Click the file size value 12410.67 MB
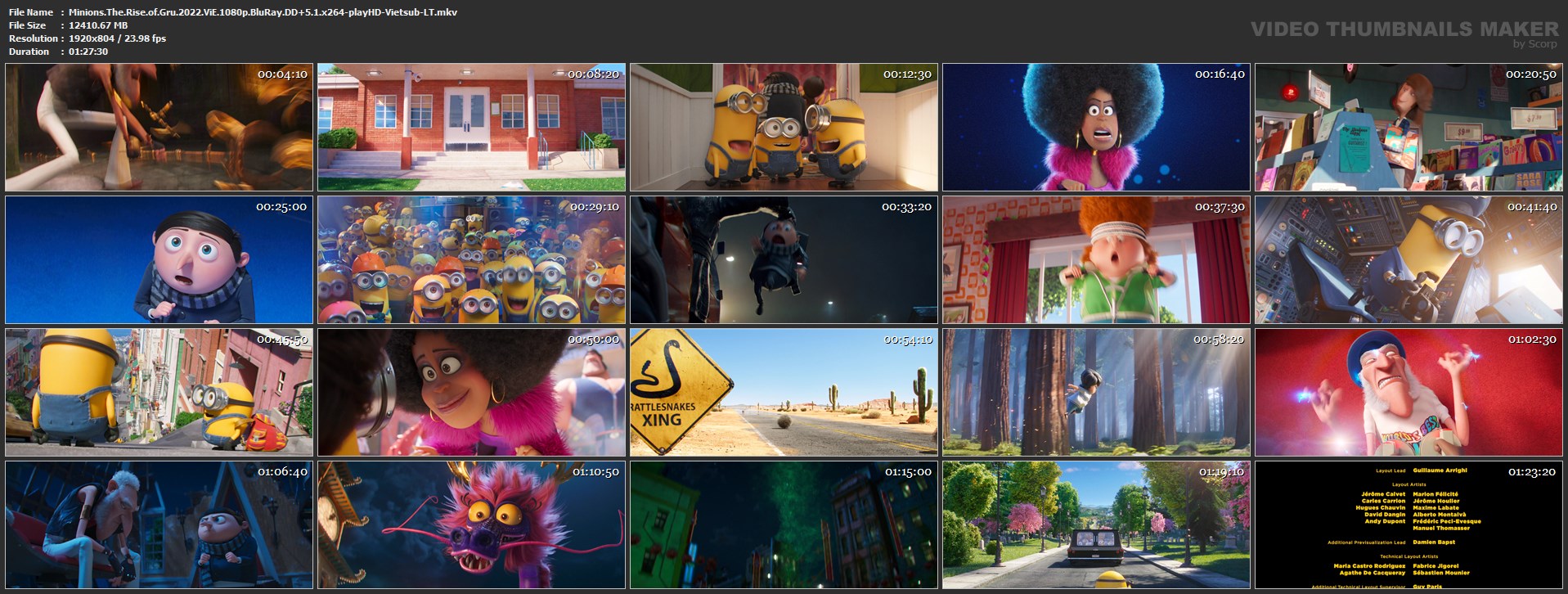 point(98,25)
